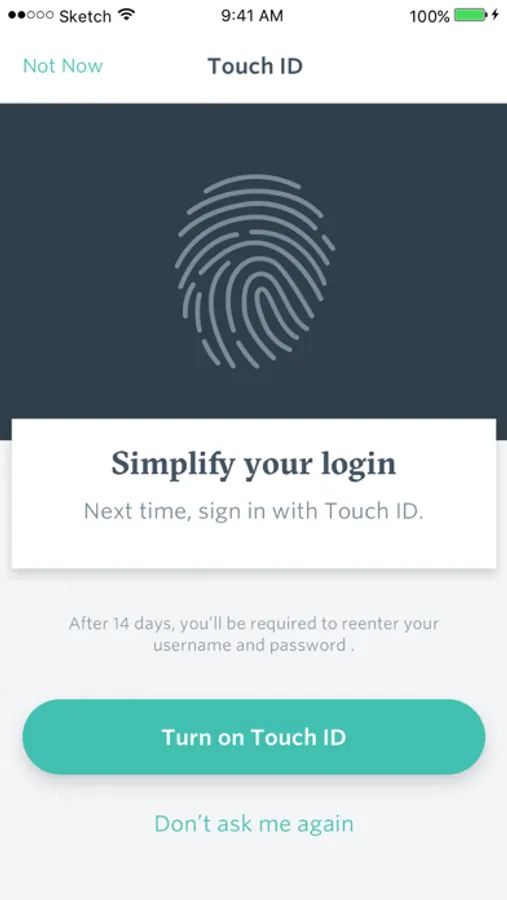
Task: Click the charging bolt icon
Action: pyautogui.click(x=496, y=15)
